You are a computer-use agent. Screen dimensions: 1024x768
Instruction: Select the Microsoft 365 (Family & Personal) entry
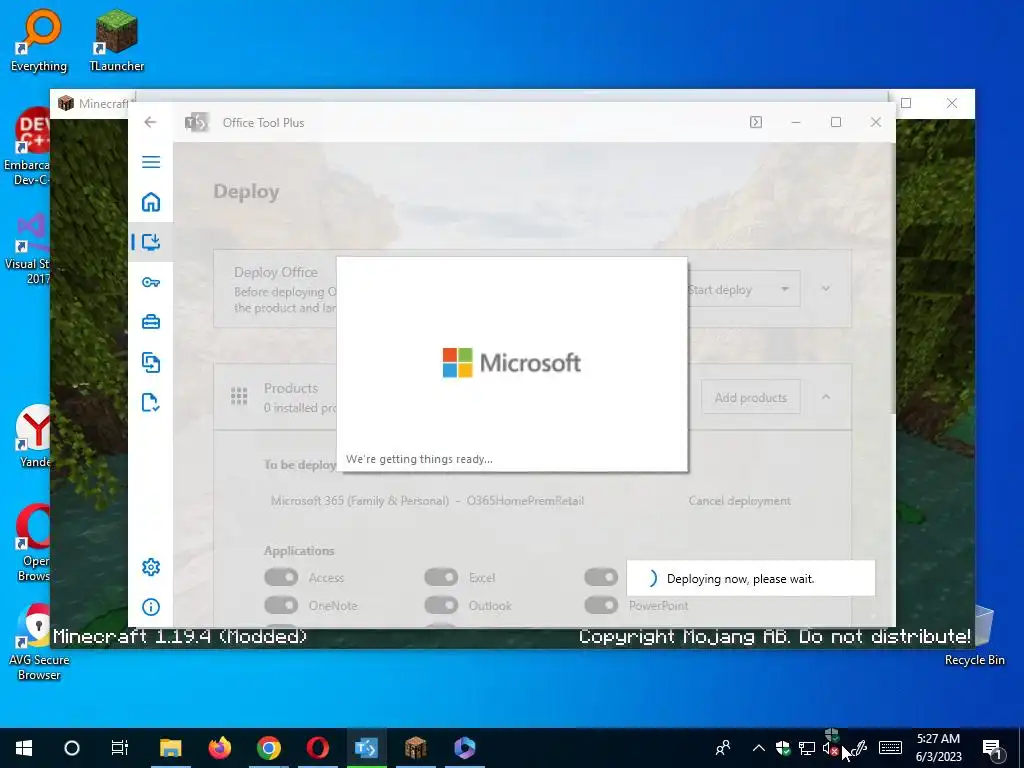pyautogui.click(x=427, y=501)
